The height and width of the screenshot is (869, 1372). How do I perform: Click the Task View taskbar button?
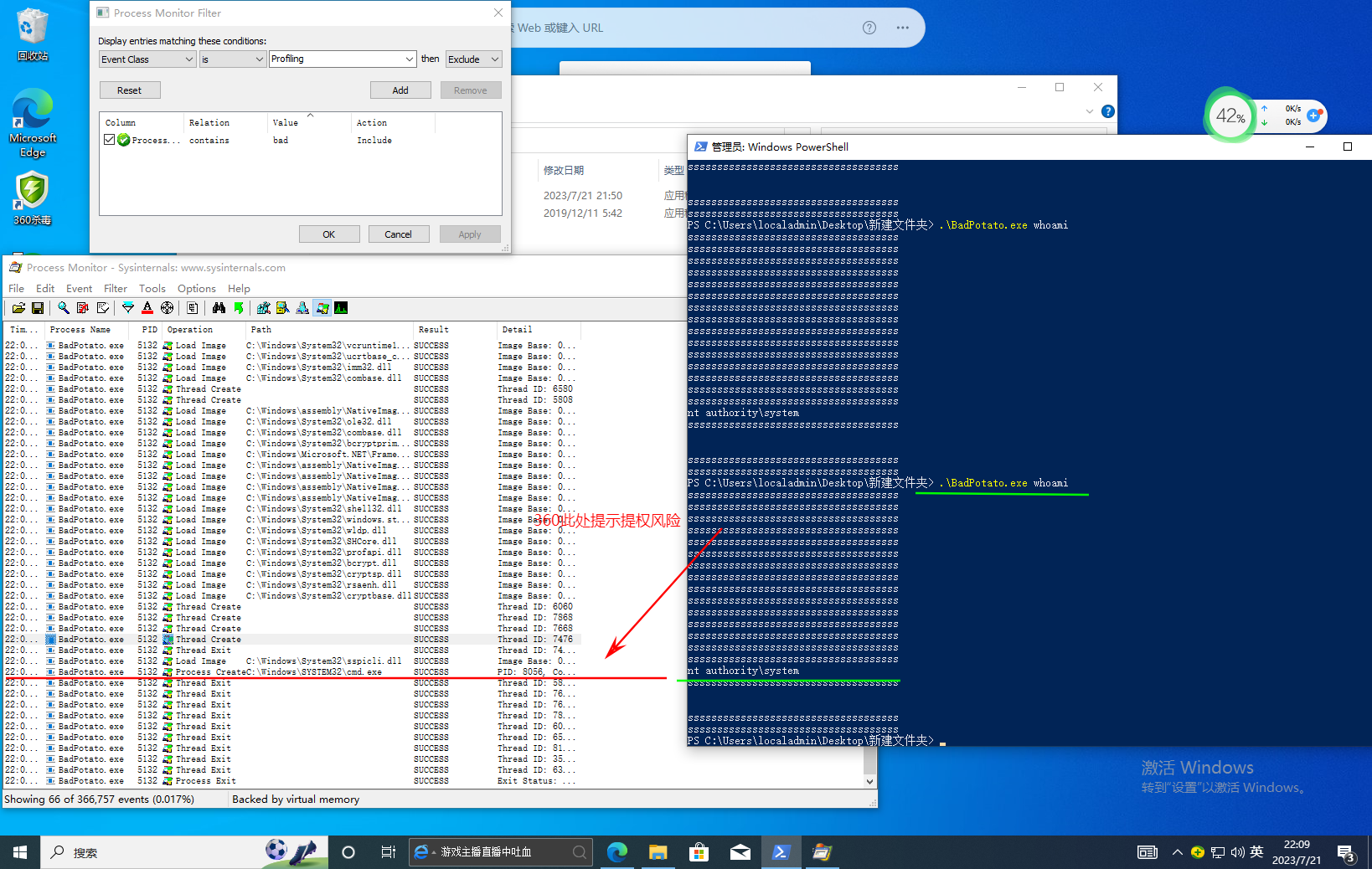click(388, 852)
